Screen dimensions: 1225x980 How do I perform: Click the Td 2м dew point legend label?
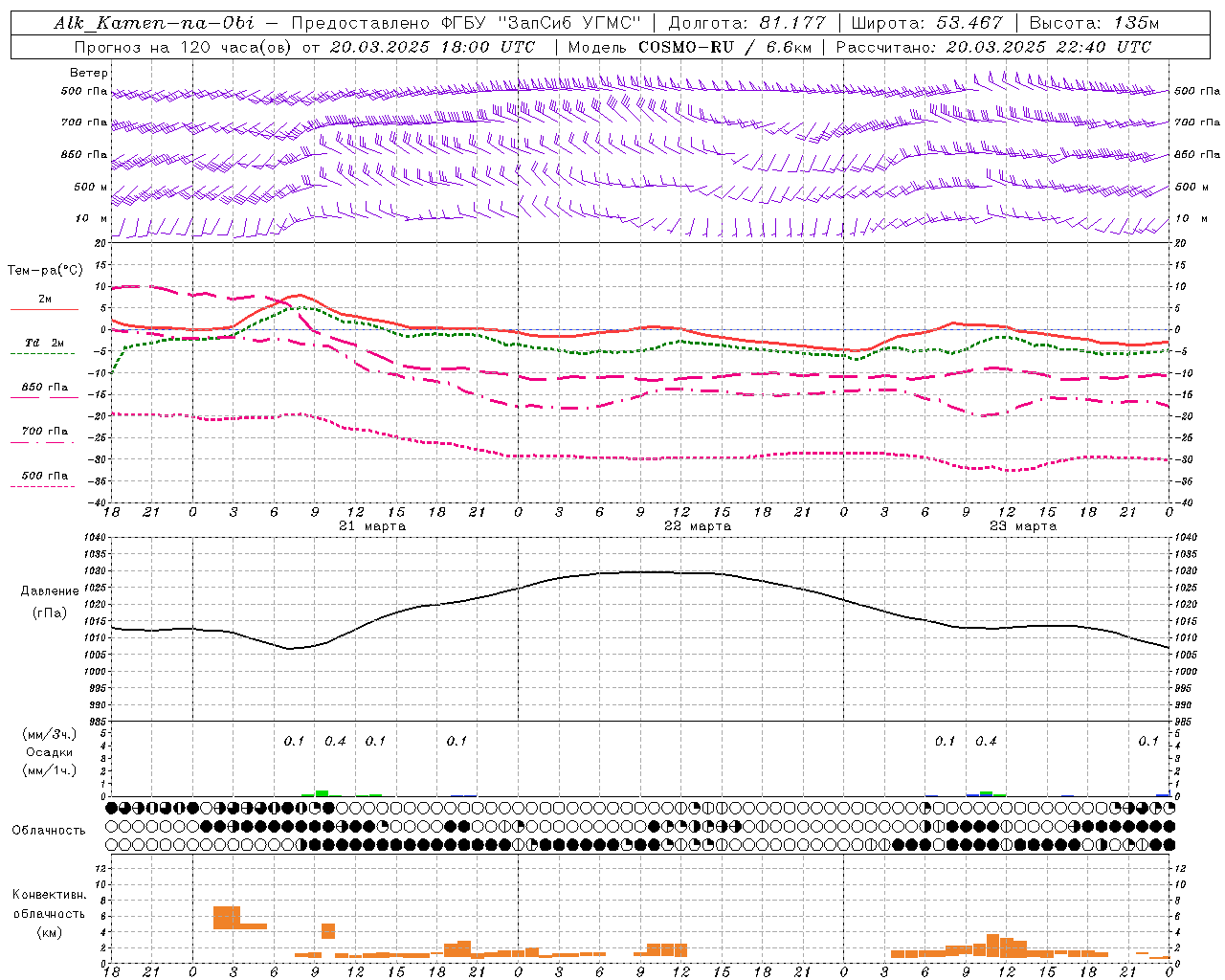click(45, 343)
